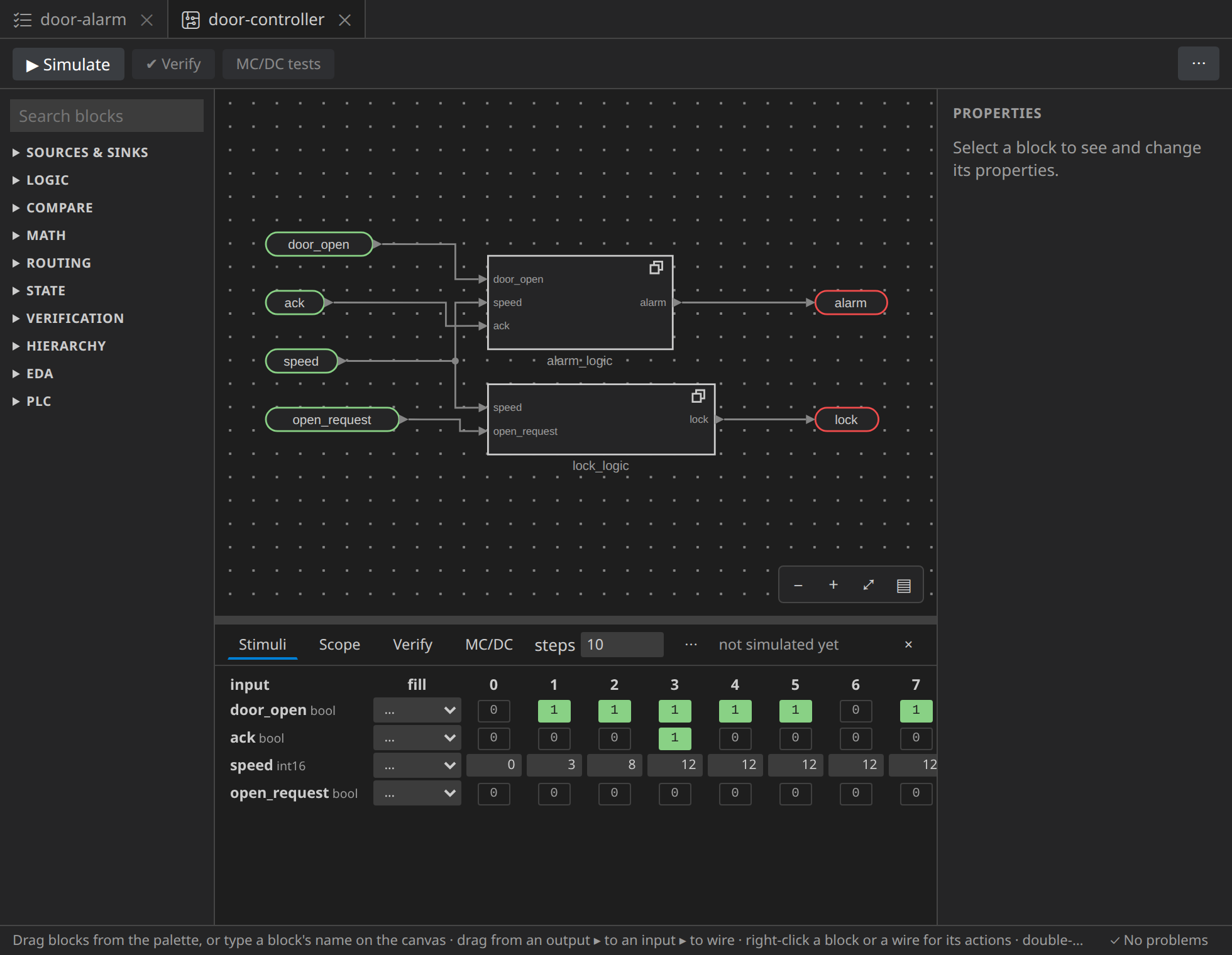Image resolution: width=1232 pixels, height=955 pixels.
Task: Focus the Search blocks field
Action: pyautogui.click(x=107, y=116)
